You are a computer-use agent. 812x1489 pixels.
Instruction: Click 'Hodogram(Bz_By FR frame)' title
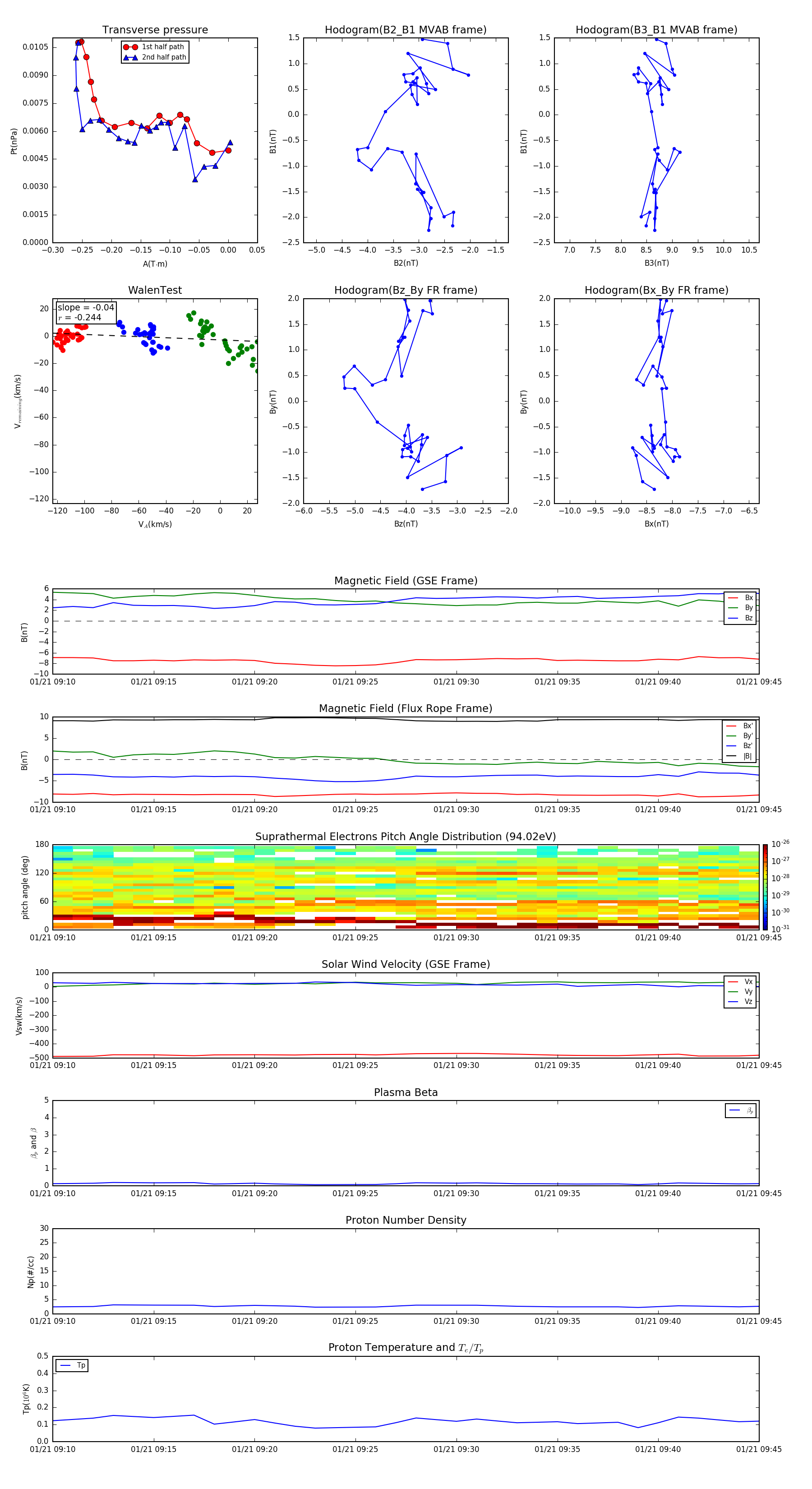coord(406,290)
